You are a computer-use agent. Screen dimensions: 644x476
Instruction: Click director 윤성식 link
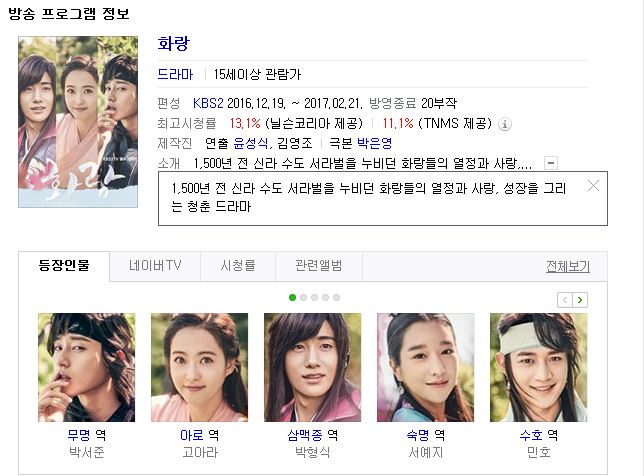(x=251, y=143)
